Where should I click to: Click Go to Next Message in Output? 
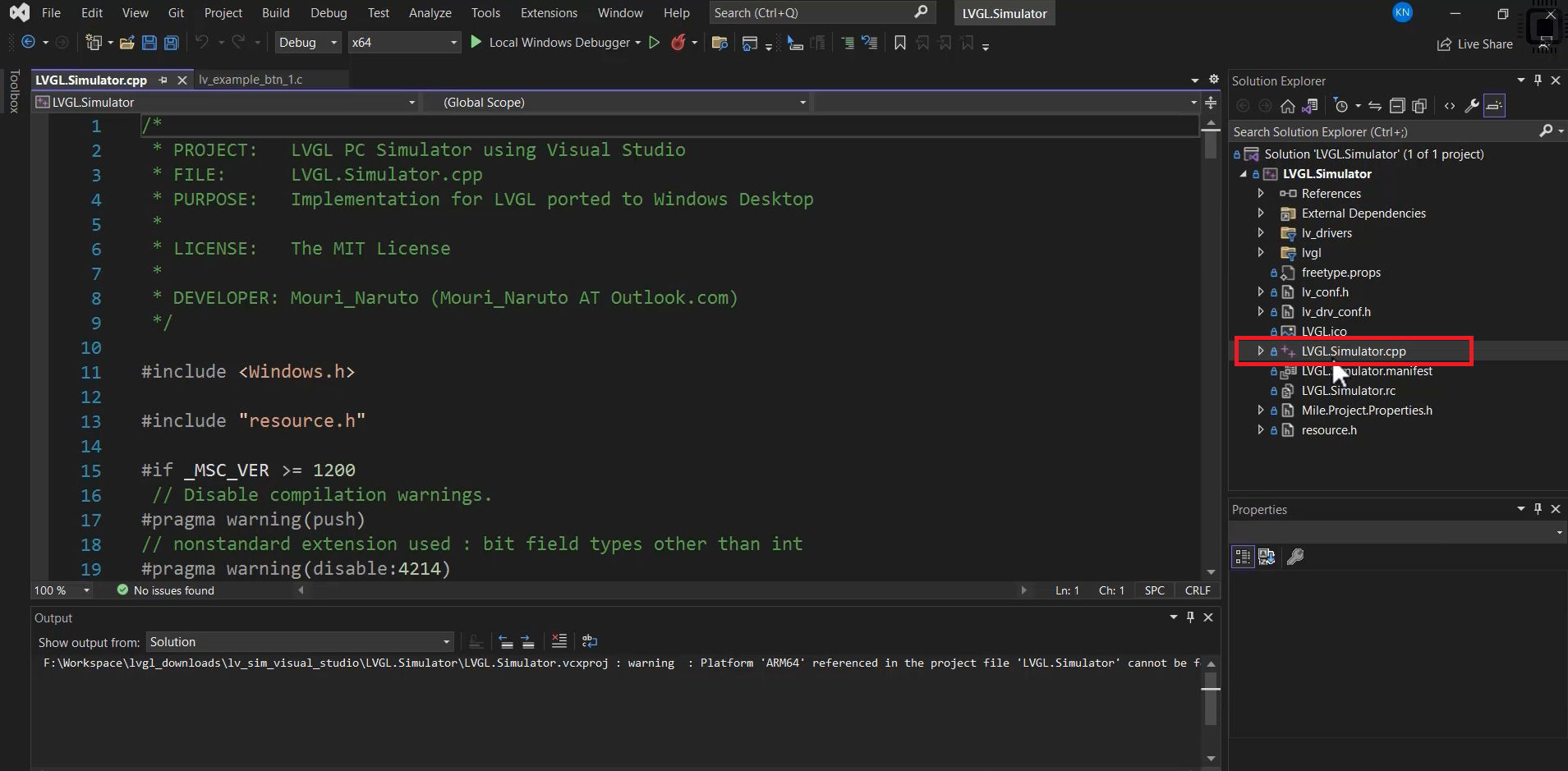tap(527, 641)
